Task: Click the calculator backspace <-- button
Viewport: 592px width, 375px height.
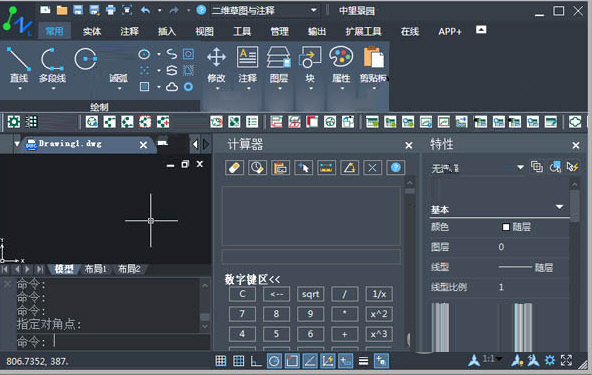Action: [276, 294]
